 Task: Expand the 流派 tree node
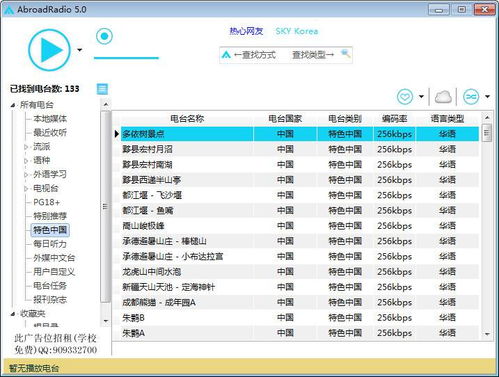tap(26, 147)
